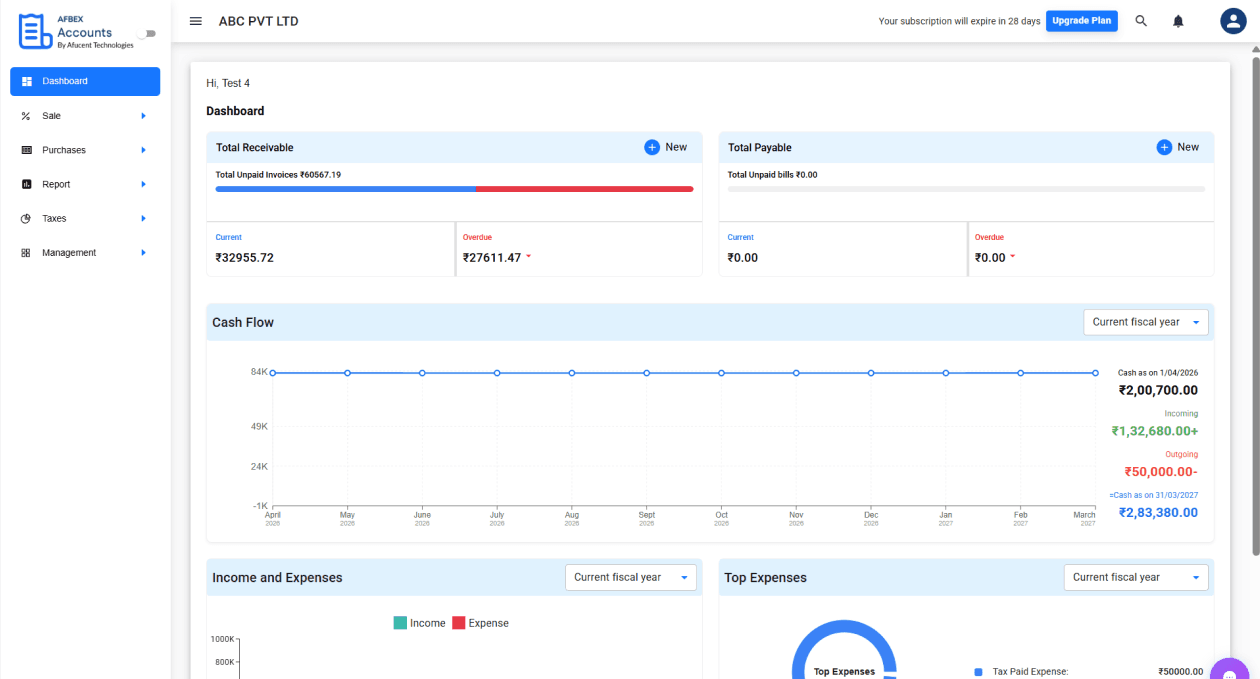Click the closing cash ₹2,83,380.00

click(x=1158, y=512)
